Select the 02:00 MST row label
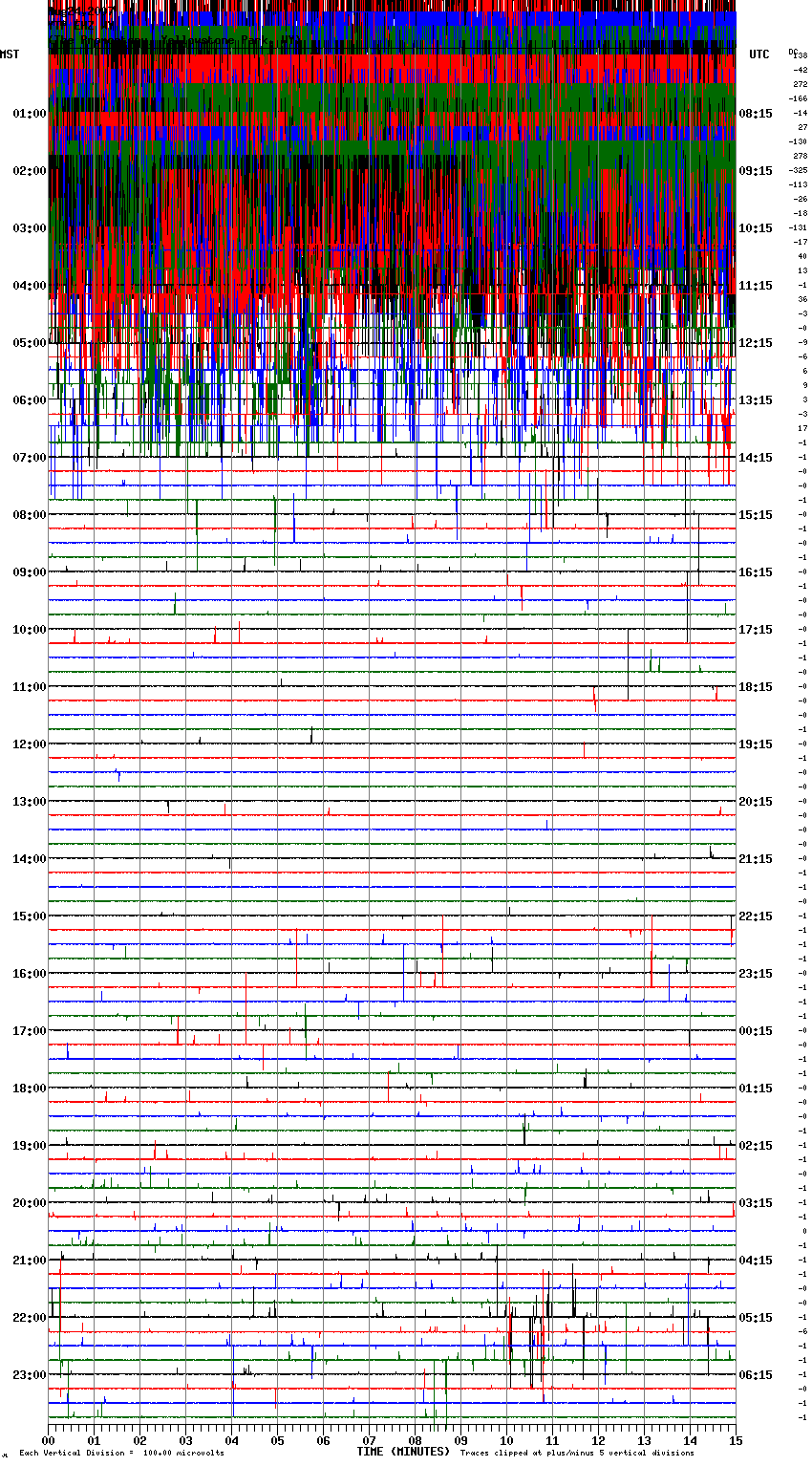 click(x=30, y=171)
